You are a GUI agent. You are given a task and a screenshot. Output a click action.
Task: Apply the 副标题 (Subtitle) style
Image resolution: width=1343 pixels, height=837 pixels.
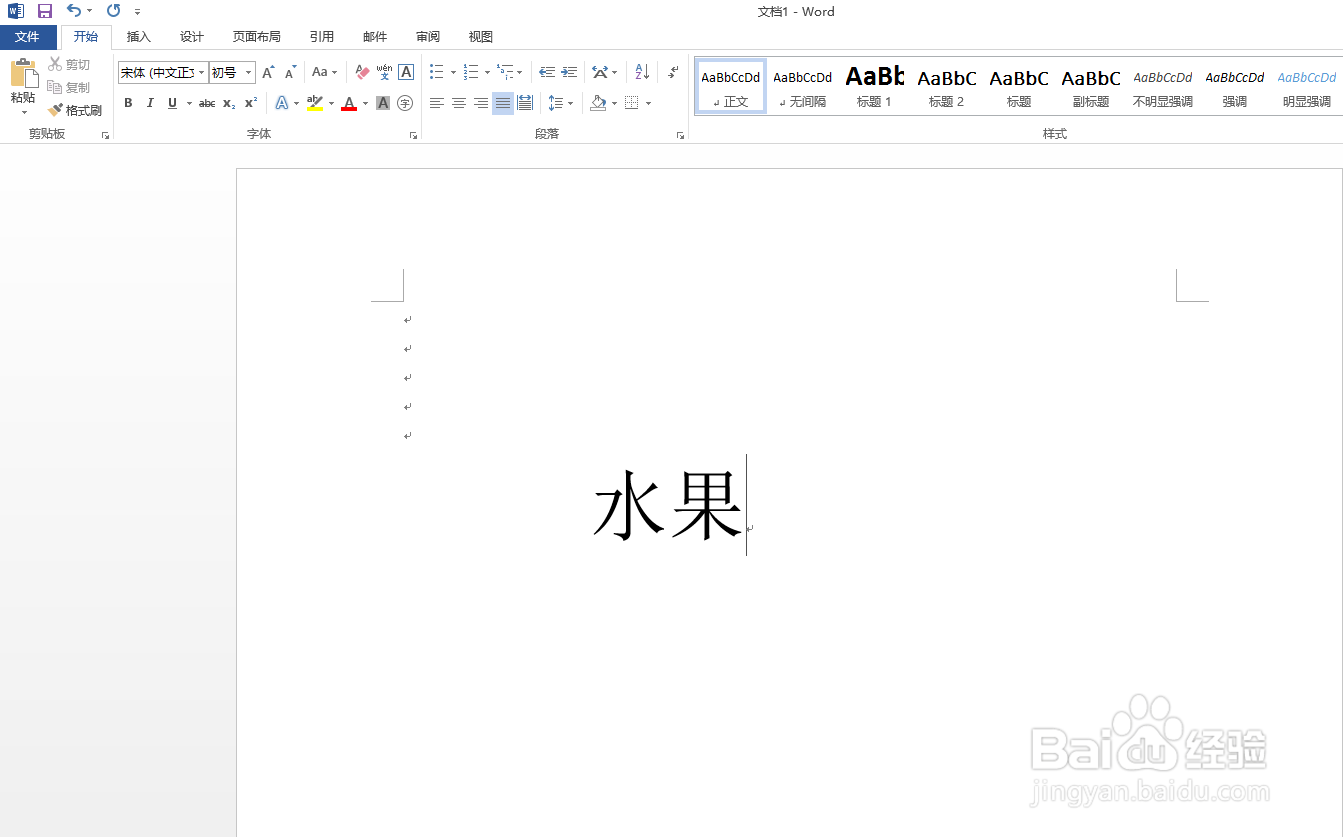(1091, 86)
